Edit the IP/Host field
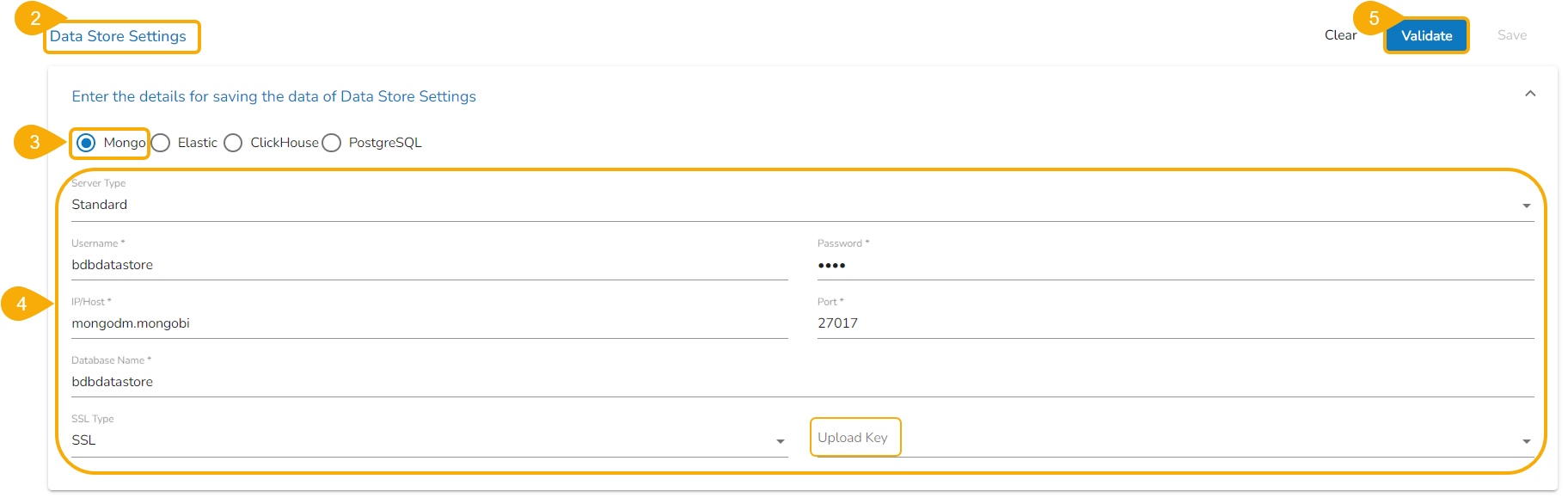The width and height of the screenshot is (1568, 504). 428,323
